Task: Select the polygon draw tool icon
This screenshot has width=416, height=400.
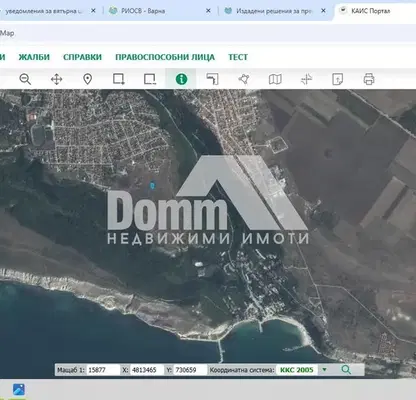Action: coord(244,79)
